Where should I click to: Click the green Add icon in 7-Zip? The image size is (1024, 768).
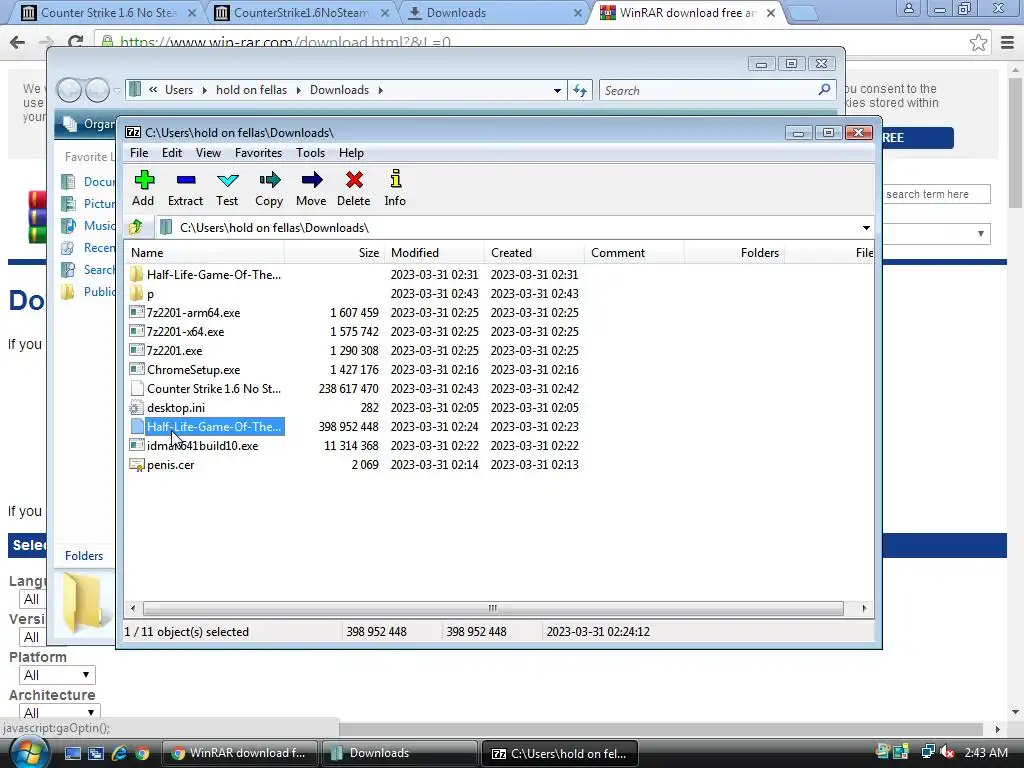pos(144,180)
